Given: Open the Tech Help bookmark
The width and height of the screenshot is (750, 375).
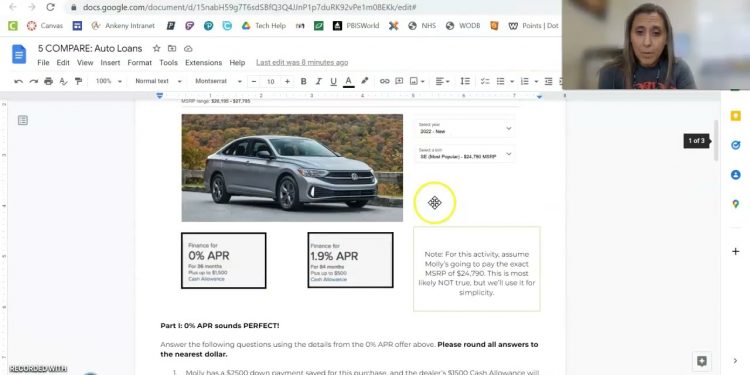Looking at the screenshot, I should click(x=264, y=26).
